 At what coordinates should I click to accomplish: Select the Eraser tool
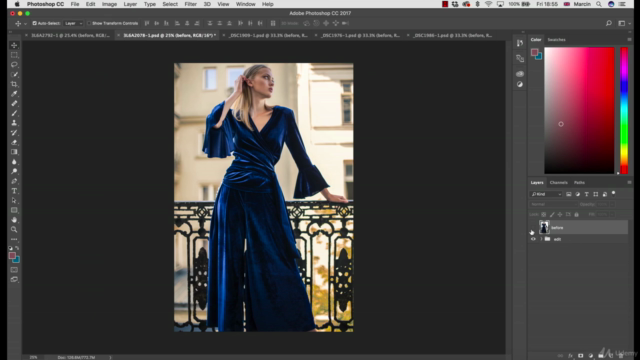tap(14, 142)
